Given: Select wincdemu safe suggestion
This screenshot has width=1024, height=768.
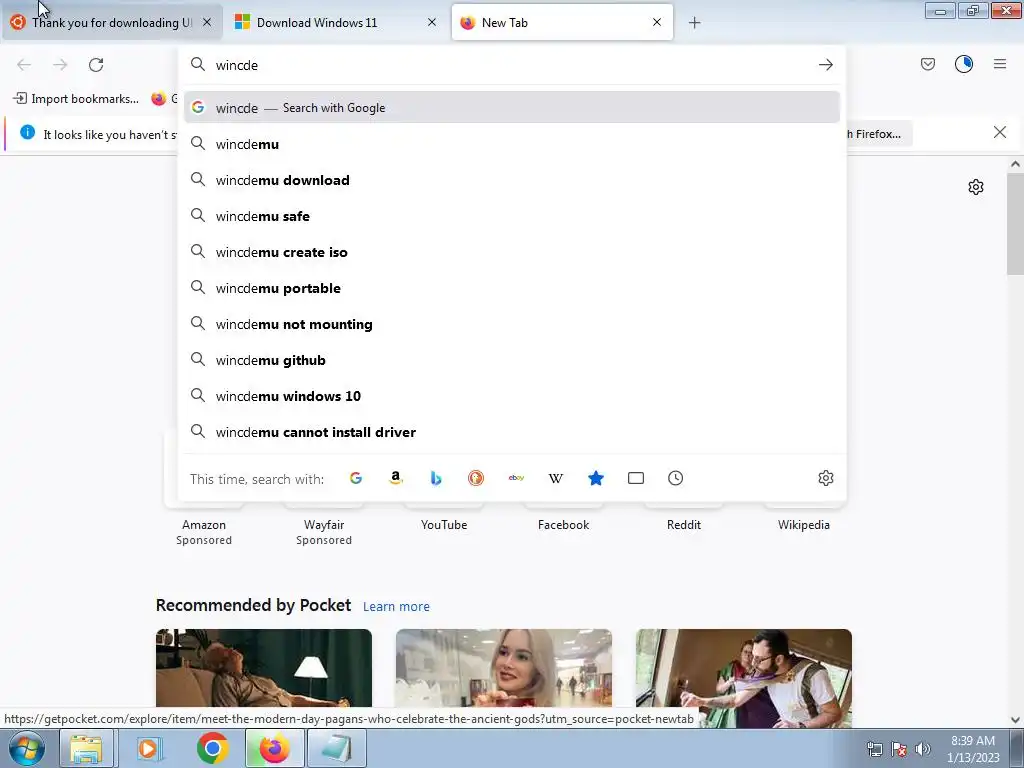Looking at the screenshot, I should (x=511, y=216).
